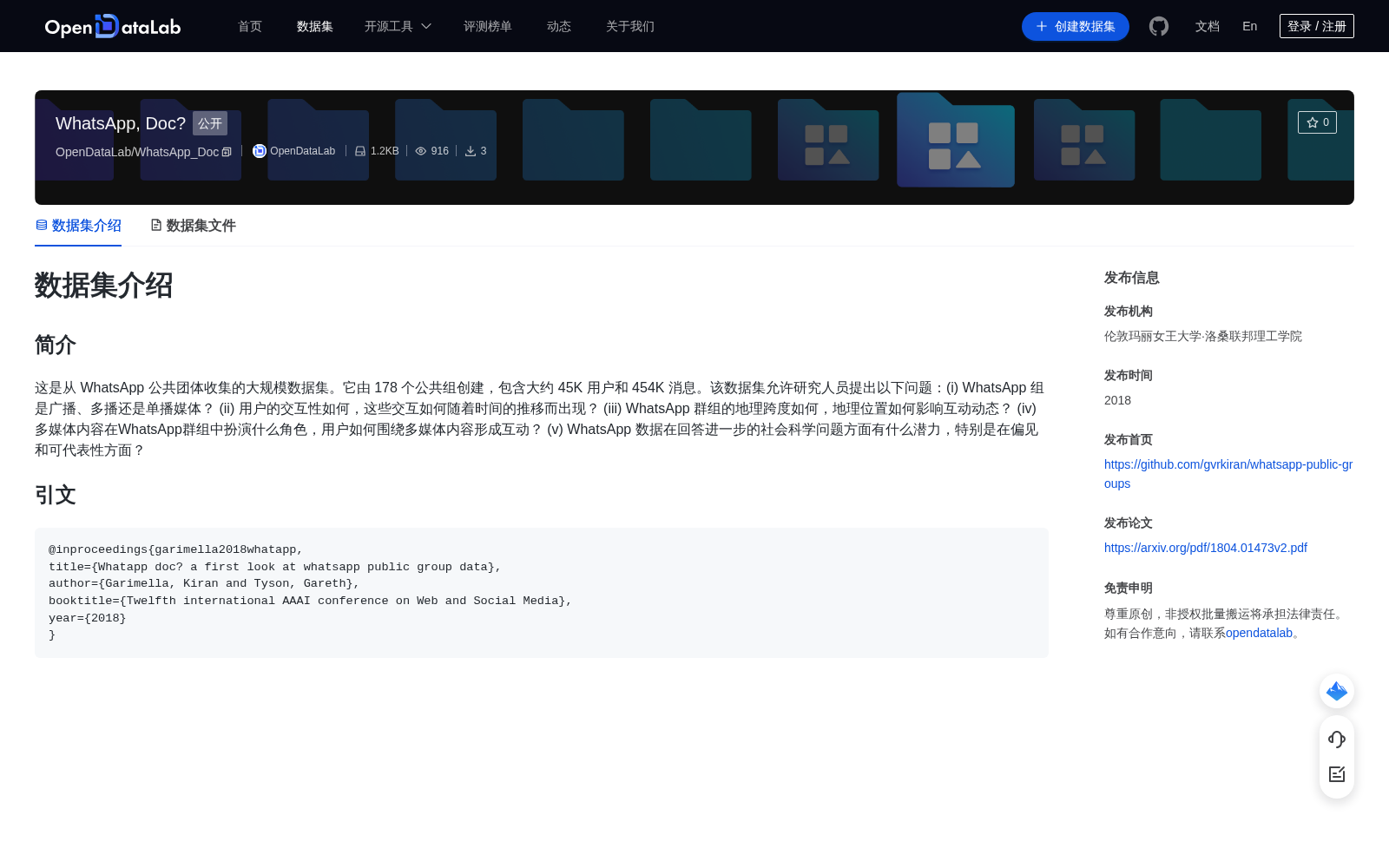Click the 发布信息 sidebar heading
This screenshot has height=868, width=1389.
point(1132,278)
